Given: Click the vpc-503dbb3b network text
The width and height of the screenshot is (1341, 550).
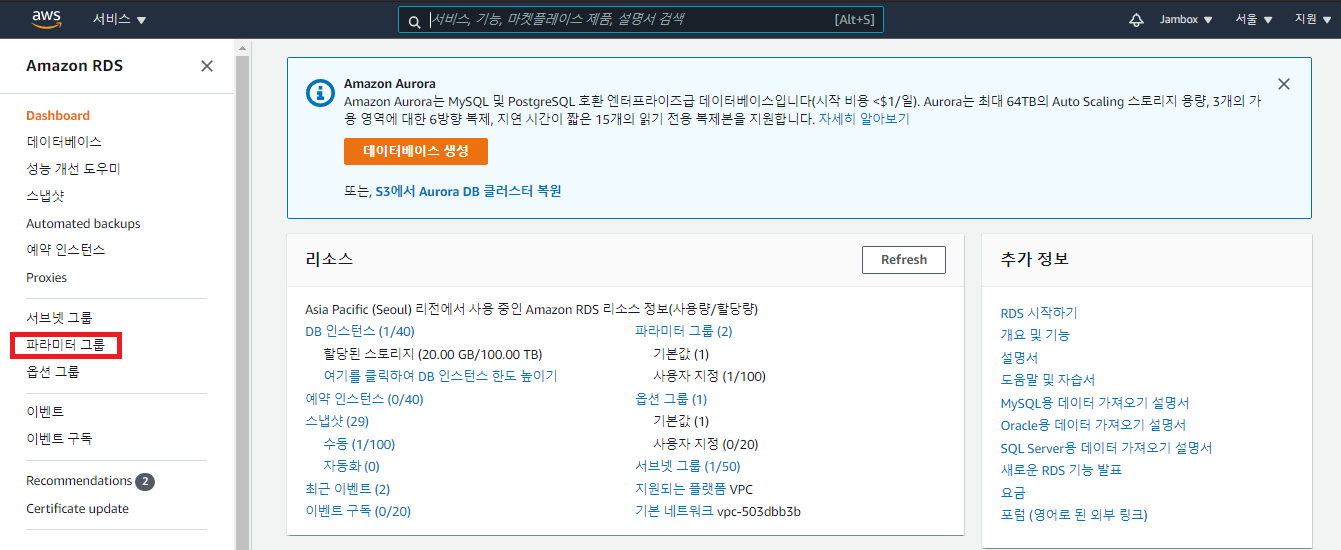Looking at the screenshot, I should (x=759, y=512).
